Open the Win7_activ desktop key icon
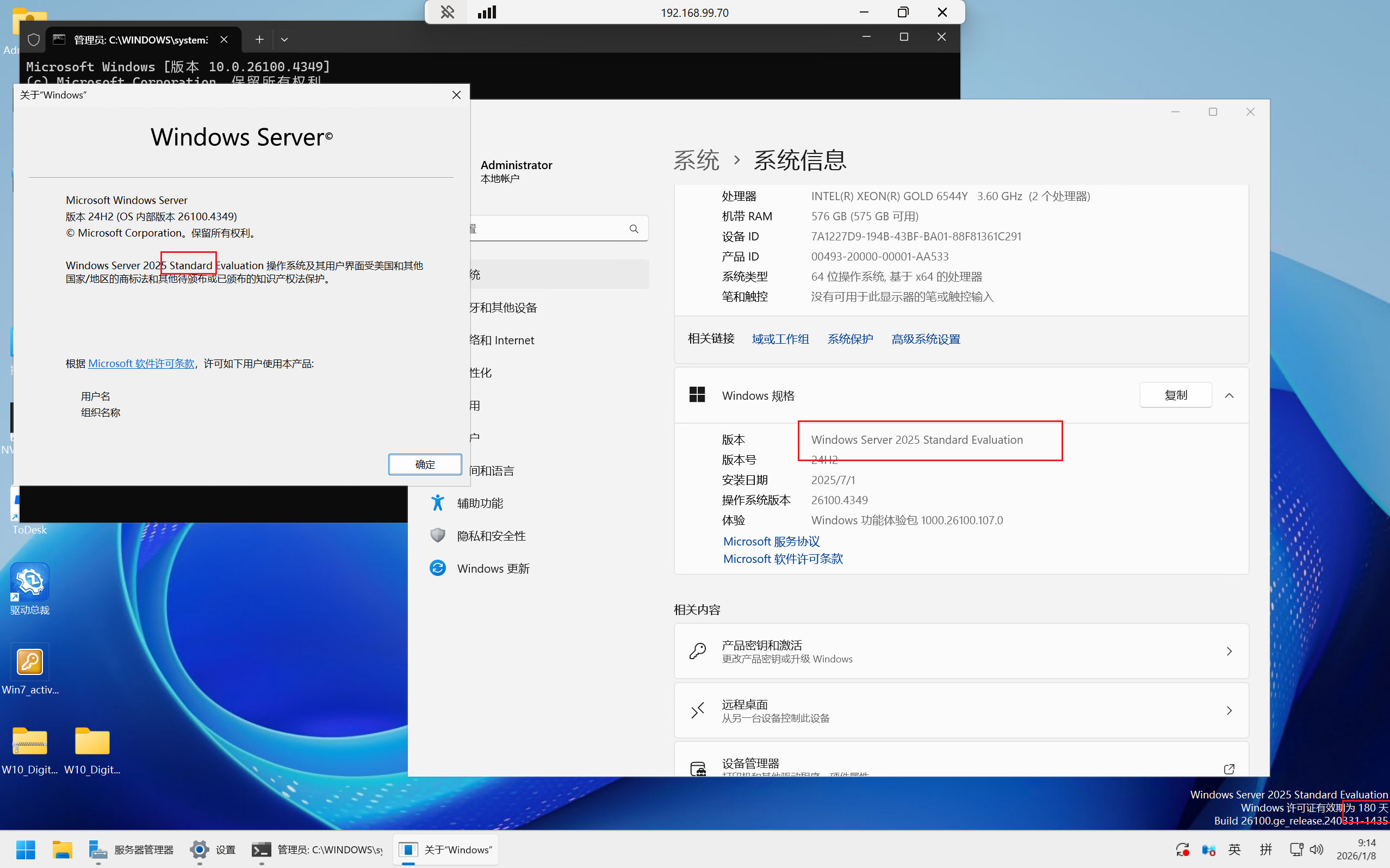The height and width of the screenshot is (868, 1390). (x=30, y=662)
